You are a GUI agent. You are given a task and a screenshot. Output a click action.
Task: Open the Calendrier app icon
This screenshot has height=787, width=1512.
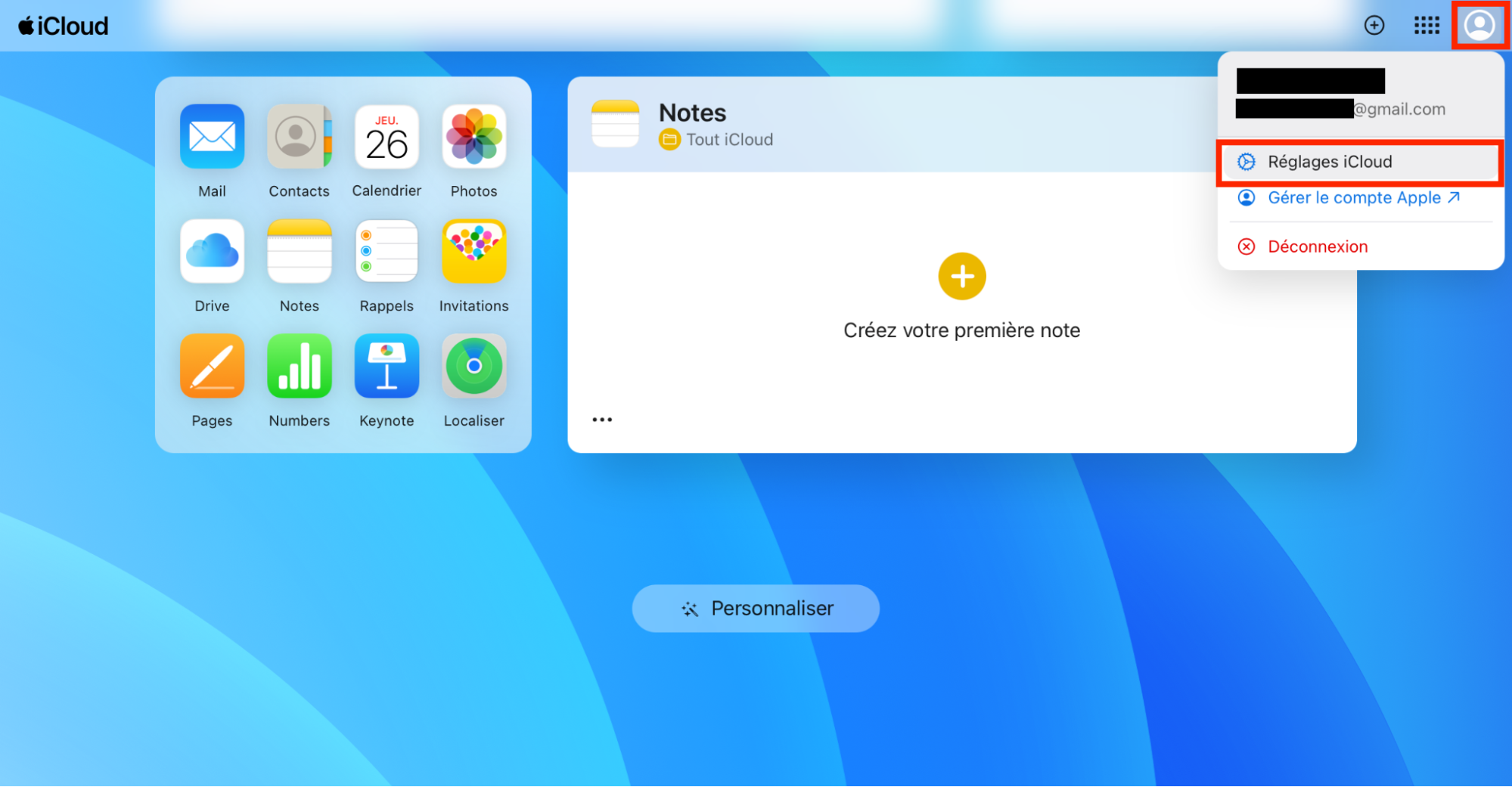(x=386, y=137)
